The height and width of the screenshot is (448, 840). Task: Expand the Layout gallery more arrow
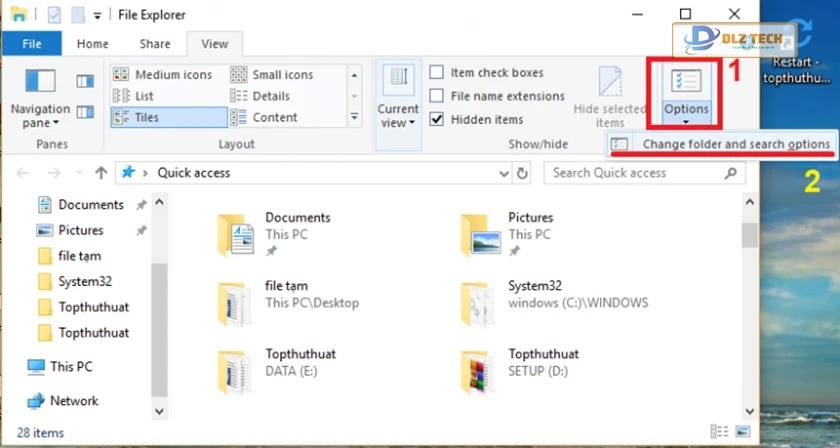point(354,117)
